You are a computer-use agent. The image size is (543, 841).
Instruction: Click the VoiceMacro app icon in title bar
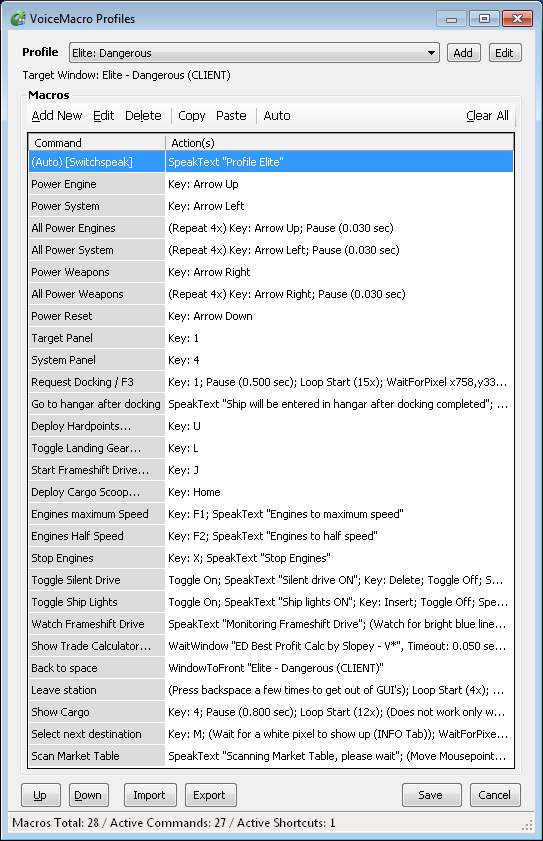click(18, 19)
